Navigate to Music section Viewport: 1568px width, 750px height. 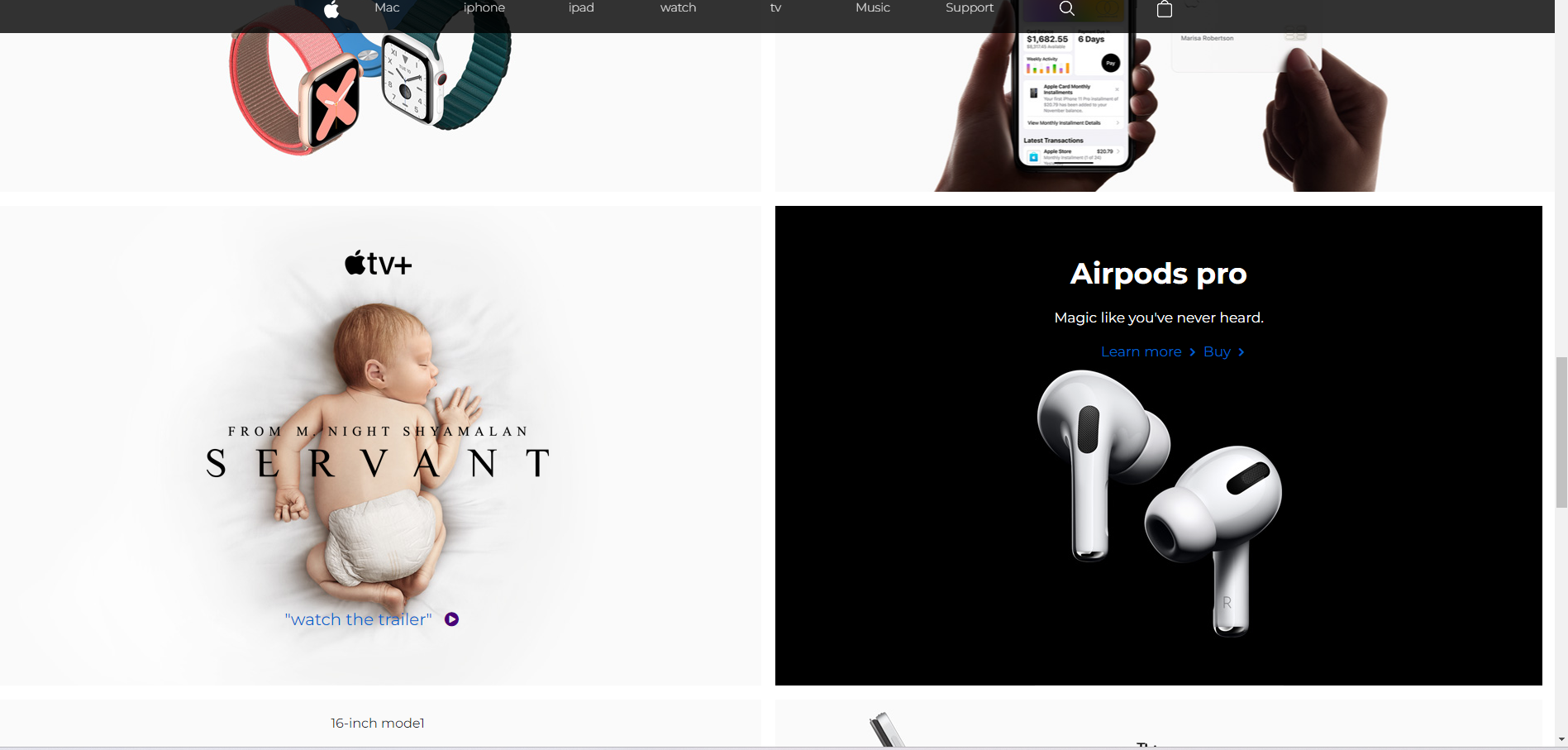click(872, 7)
